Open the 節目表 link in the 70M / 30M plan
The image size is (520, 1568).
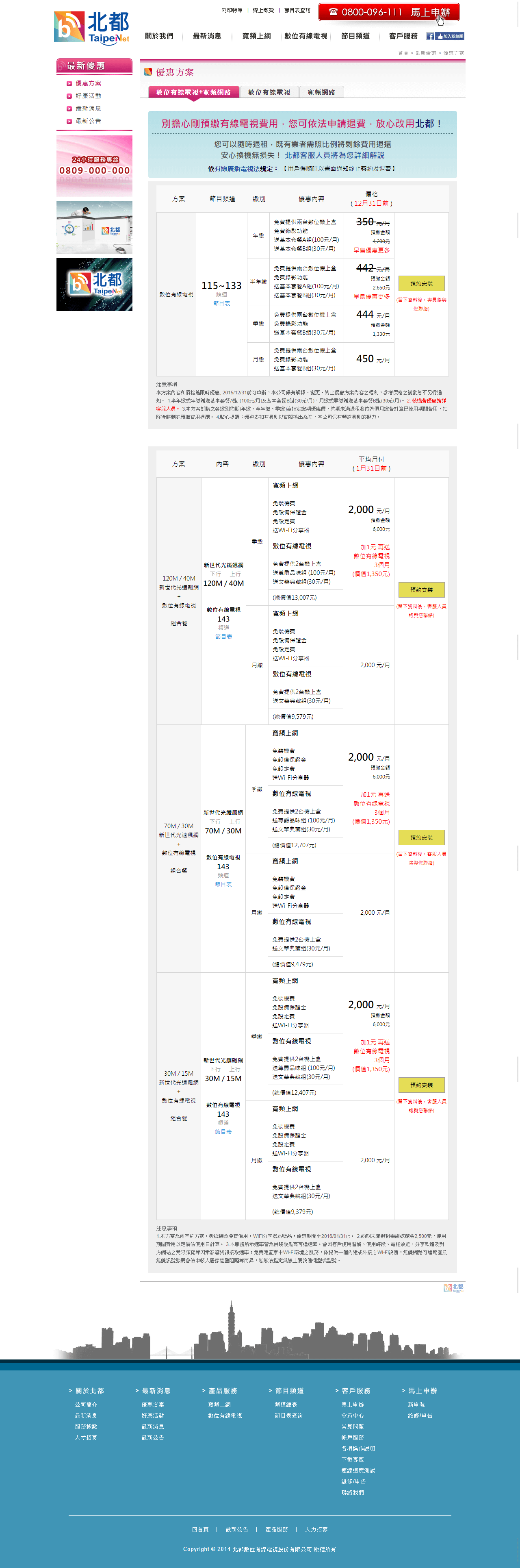[223, 885]
